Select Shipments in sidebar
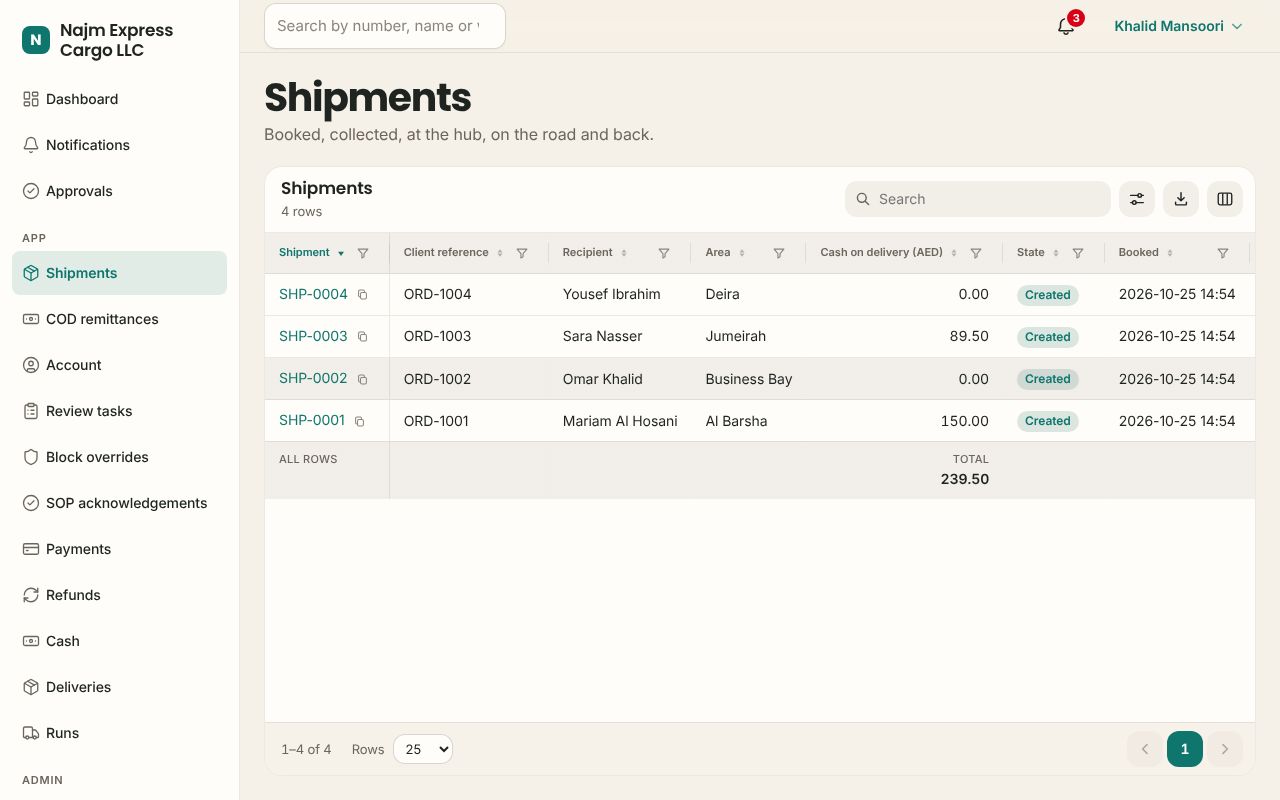 119,273
